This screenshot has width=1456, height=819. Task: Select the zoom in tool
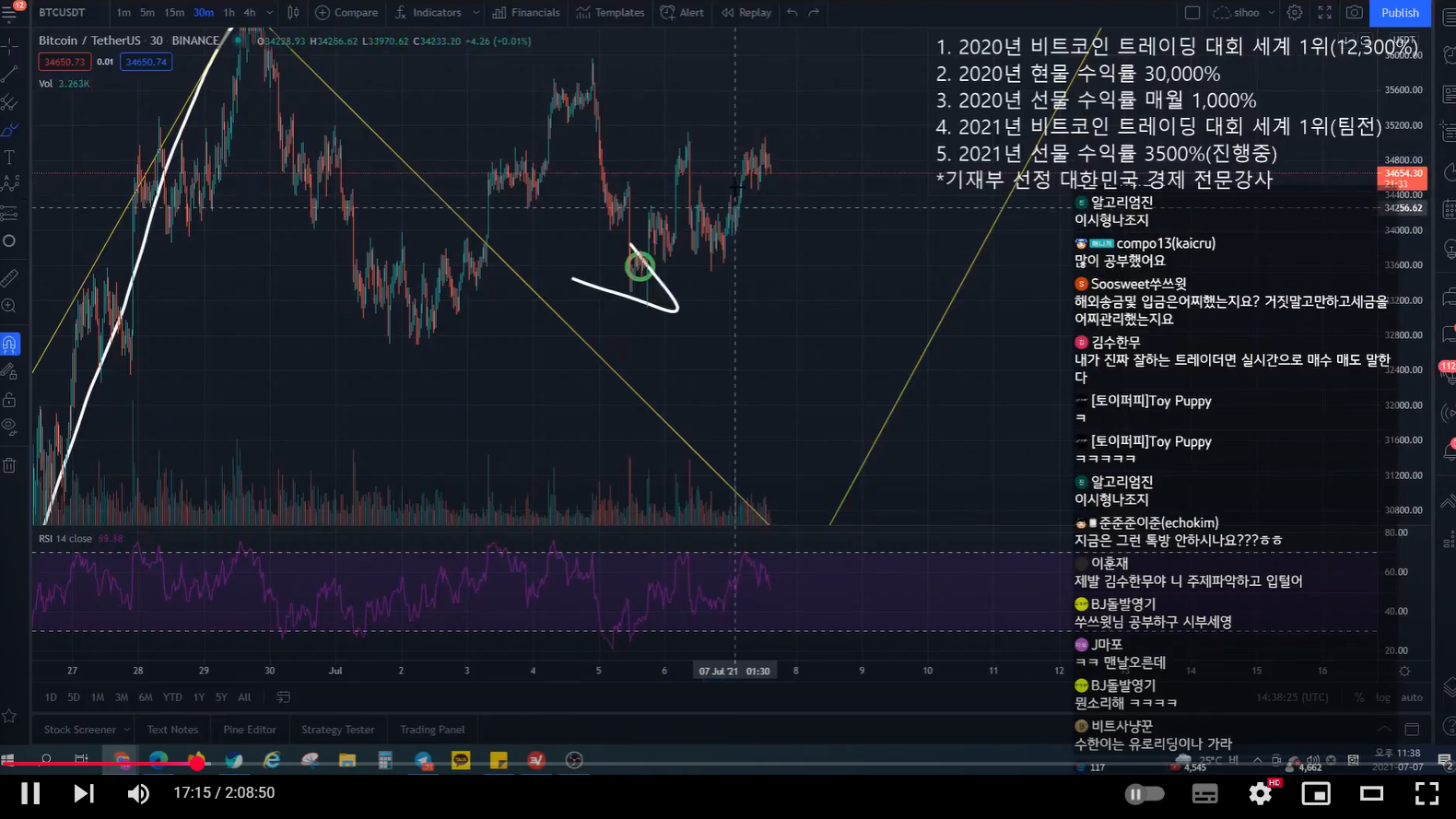(x=10, y=306)
